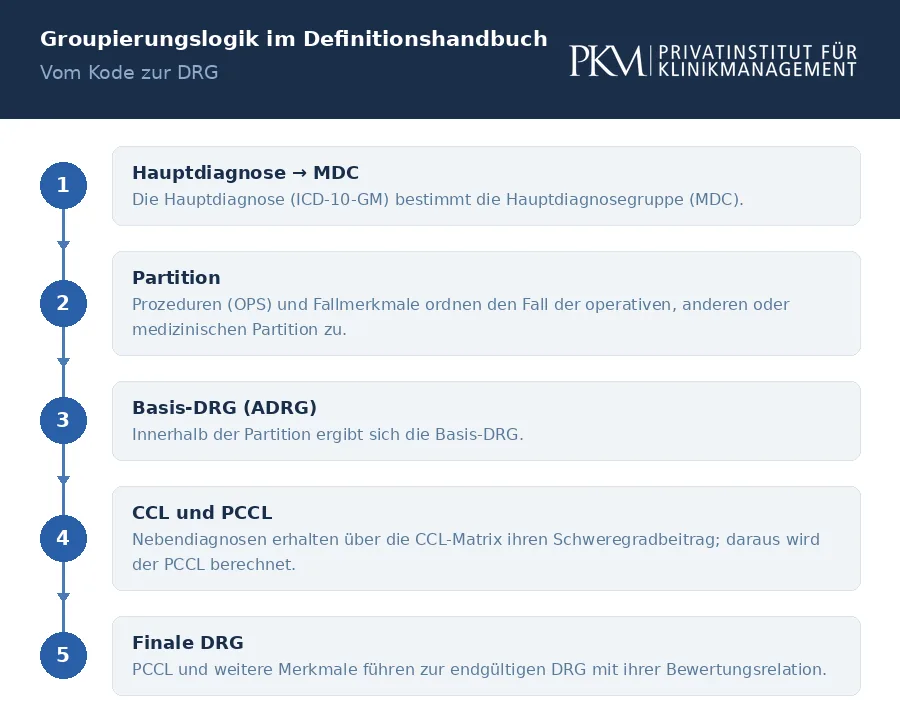The image size is (900, 721).
Task: Click arrow connector between steps 4 and 5
Action: point(63,597)
